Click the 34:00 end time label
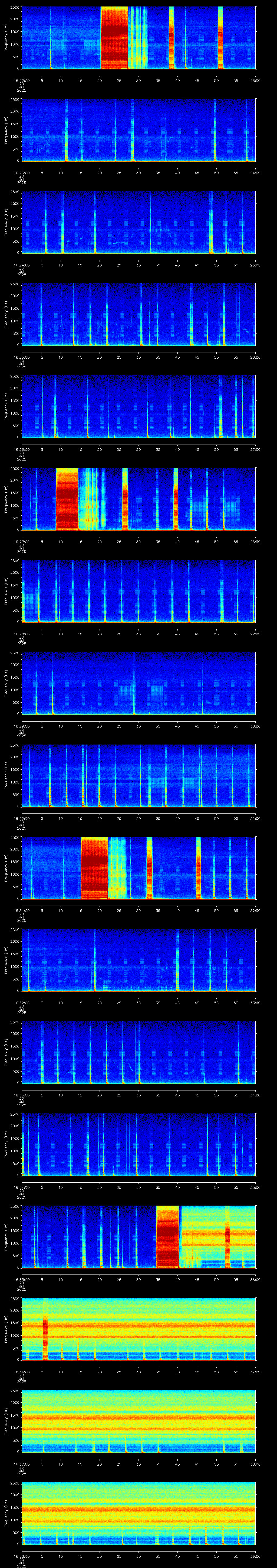 tap(255, 1095)
